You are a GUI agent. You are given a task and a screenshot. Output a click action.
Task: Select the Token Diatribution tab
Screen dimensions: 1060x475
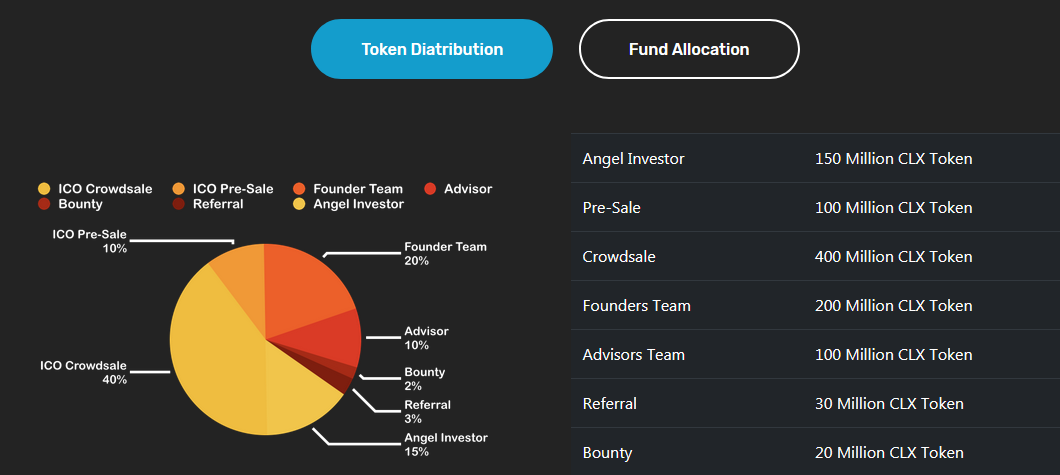[431, 49]
